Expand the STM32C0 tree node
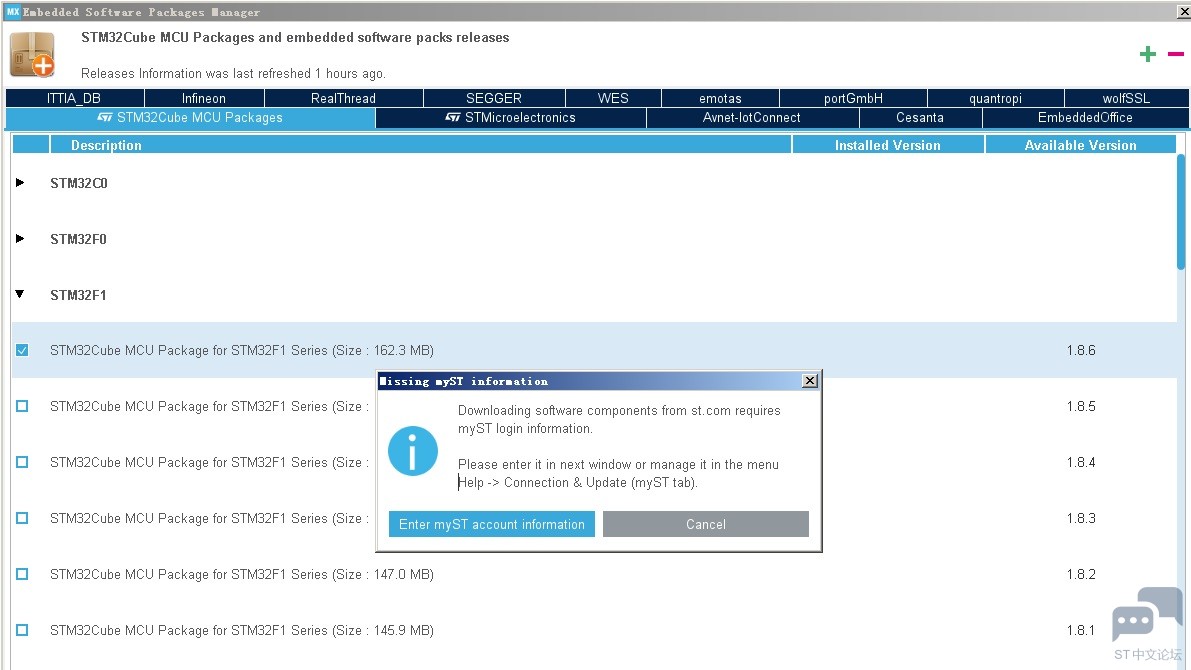1191x670 pixels. (x=21, y=183)
